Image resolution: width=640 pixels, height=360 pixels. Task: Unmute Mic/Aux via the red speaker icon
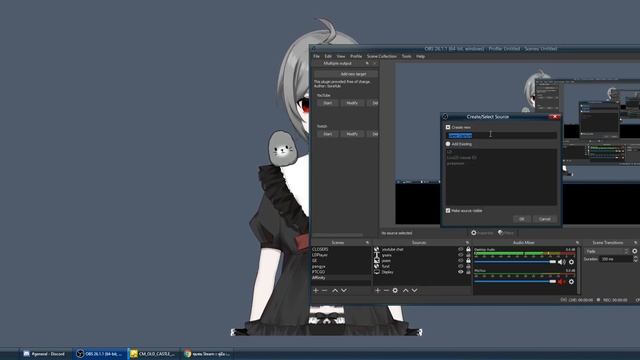pyautogui.click(x=561, y=282)
